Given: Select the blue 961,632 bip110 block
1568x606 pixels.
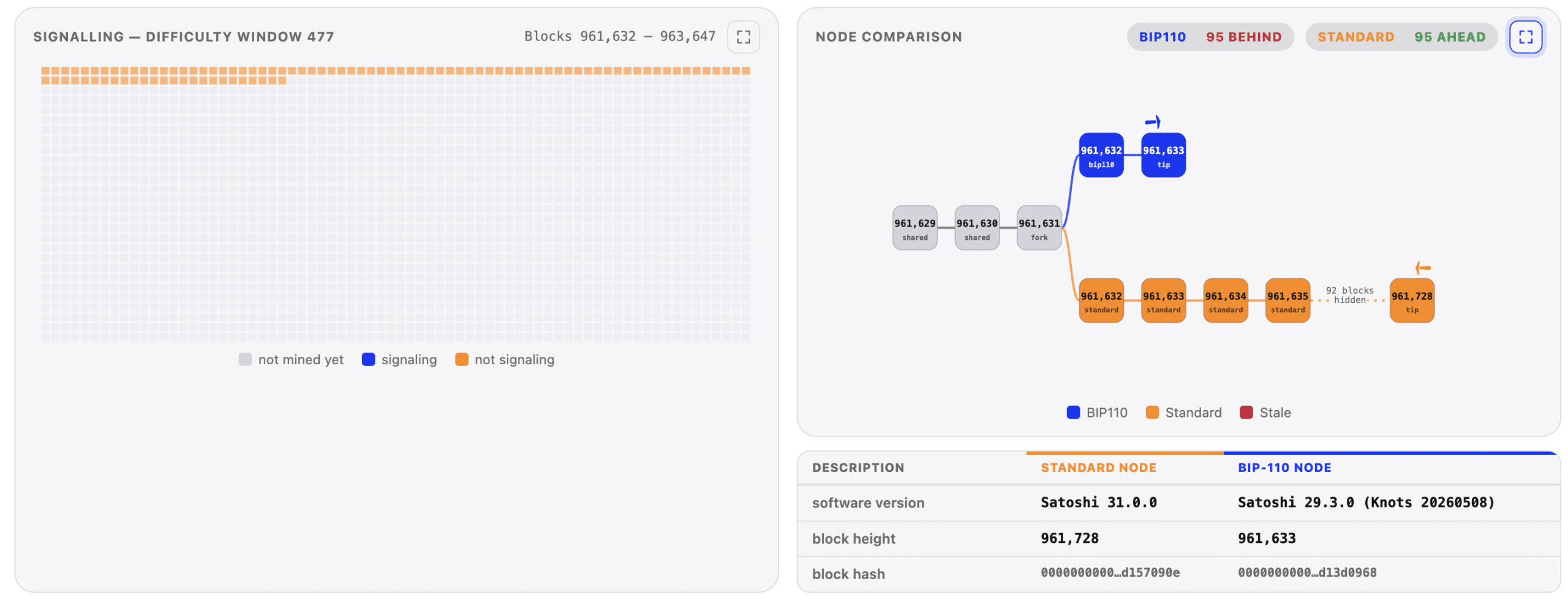Looking at the screenshot, I should coord(1101,155).
